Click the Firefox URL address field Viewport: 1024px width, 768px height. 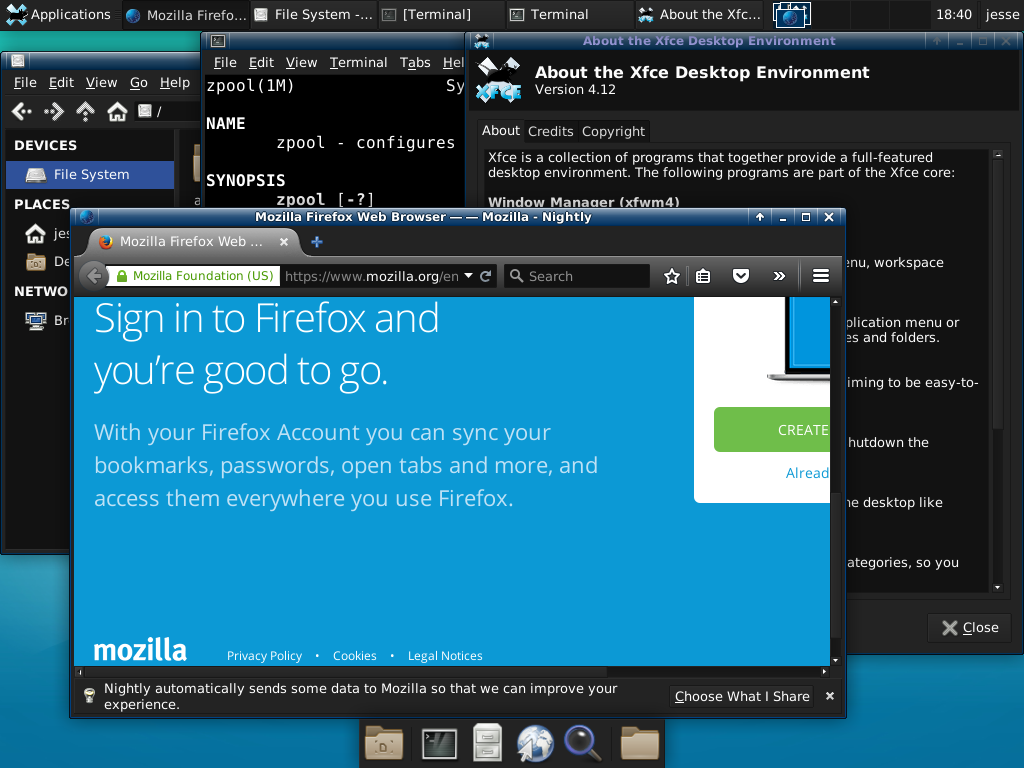[372, 276]
